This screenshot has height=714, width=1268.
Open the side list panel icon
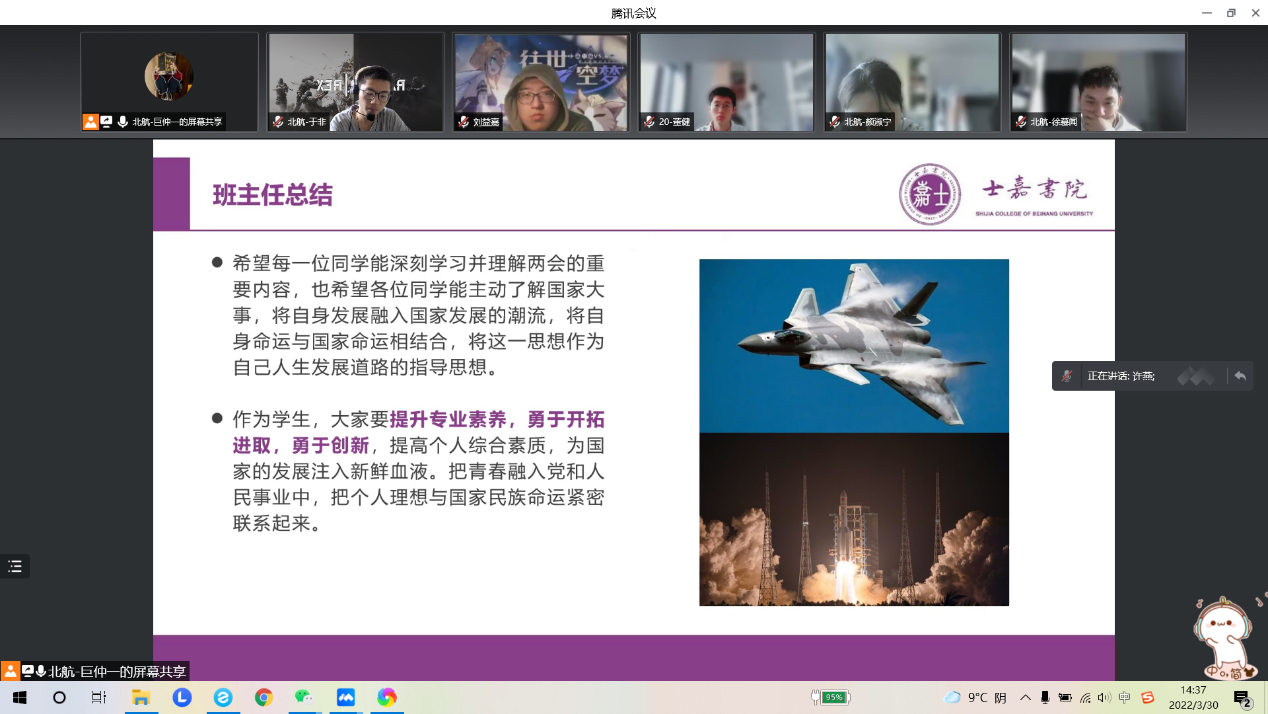(x=15, y=566)
